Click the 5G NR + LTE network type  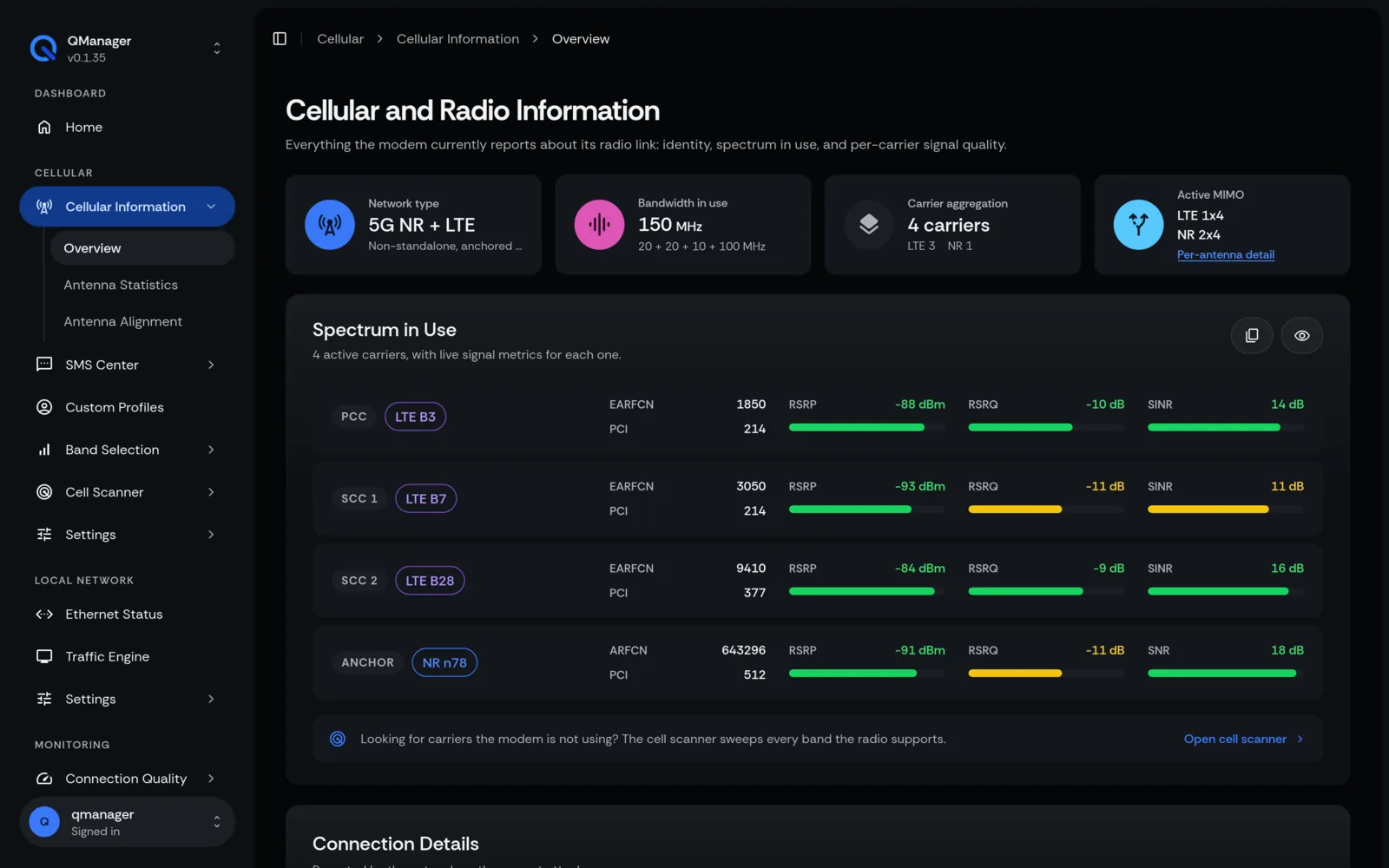422,225
